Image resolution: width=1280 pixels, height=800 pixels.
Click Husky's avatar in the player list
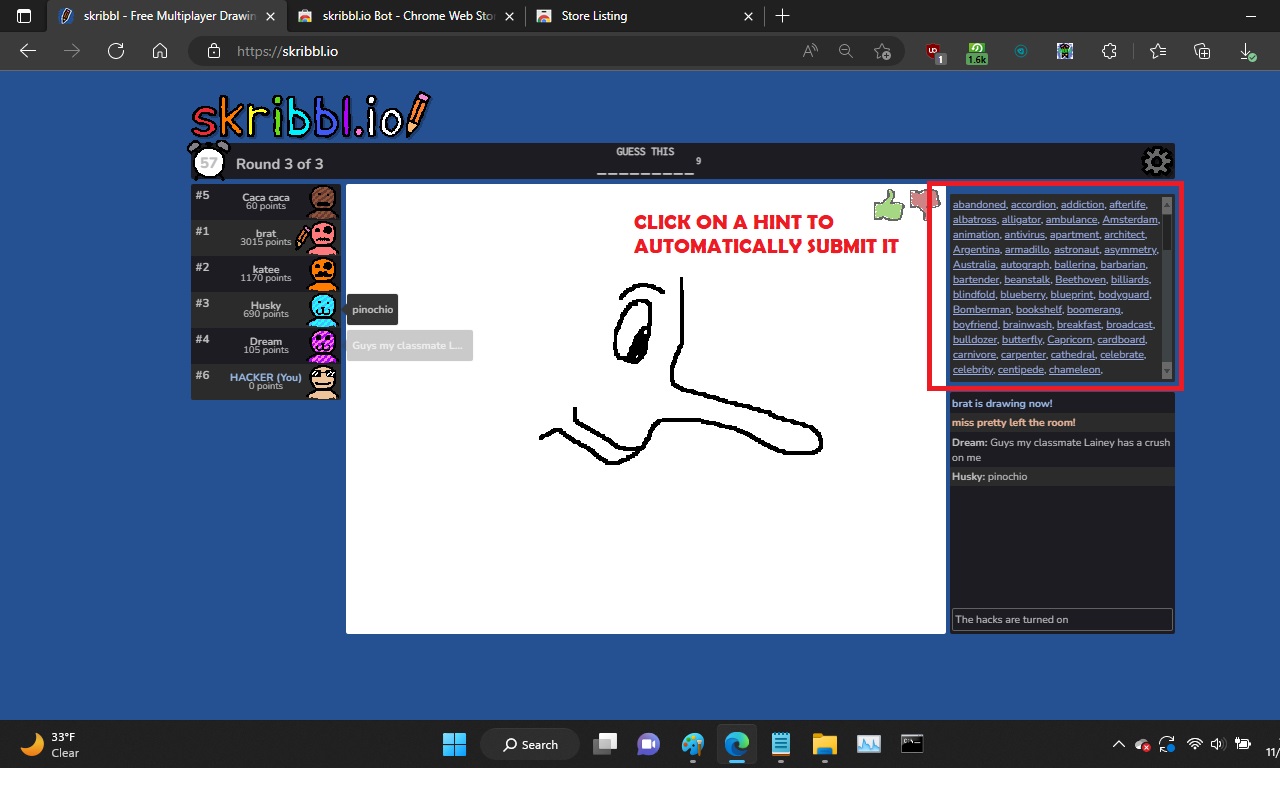[323, 309]
